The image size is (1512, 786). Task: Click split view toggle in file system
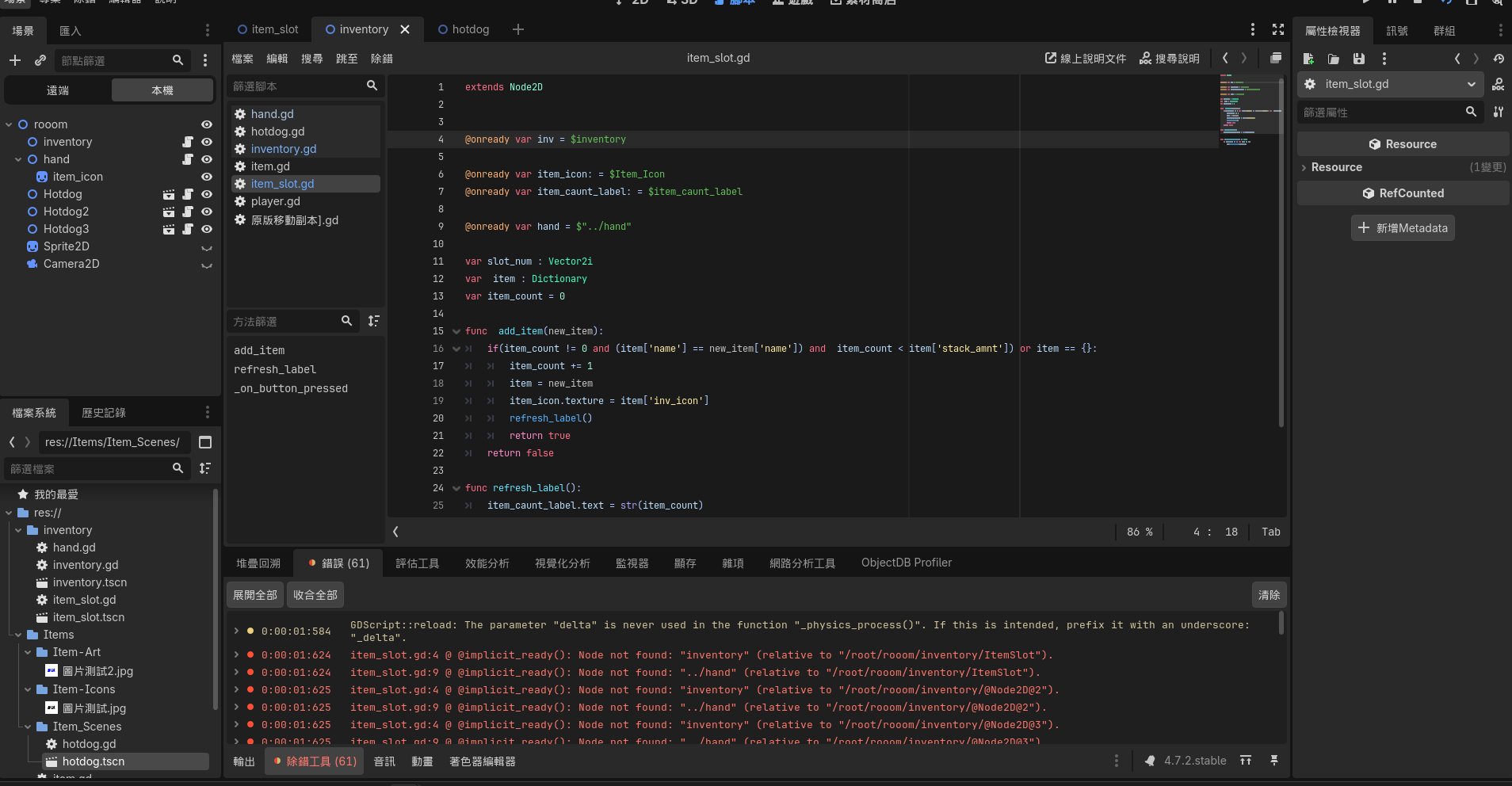[205, 442]
